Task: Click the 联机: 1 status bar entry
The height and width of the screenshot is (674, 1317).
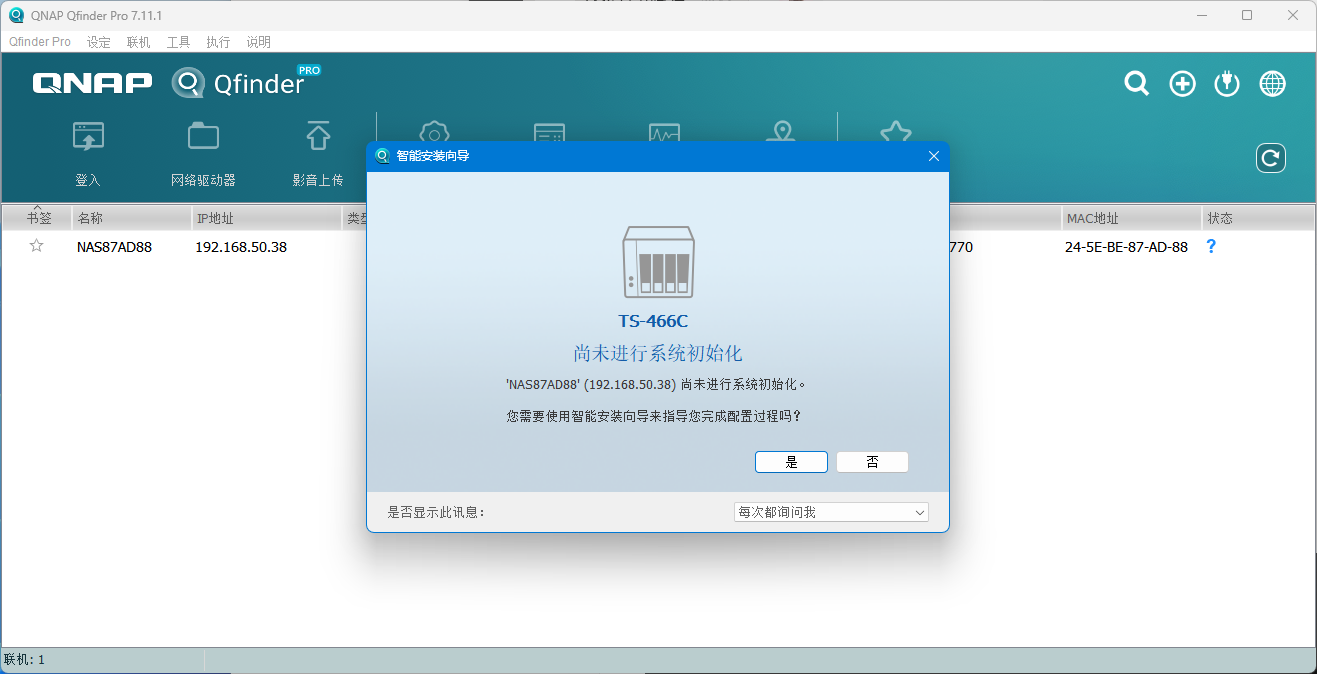Action: tap(24, 660)
